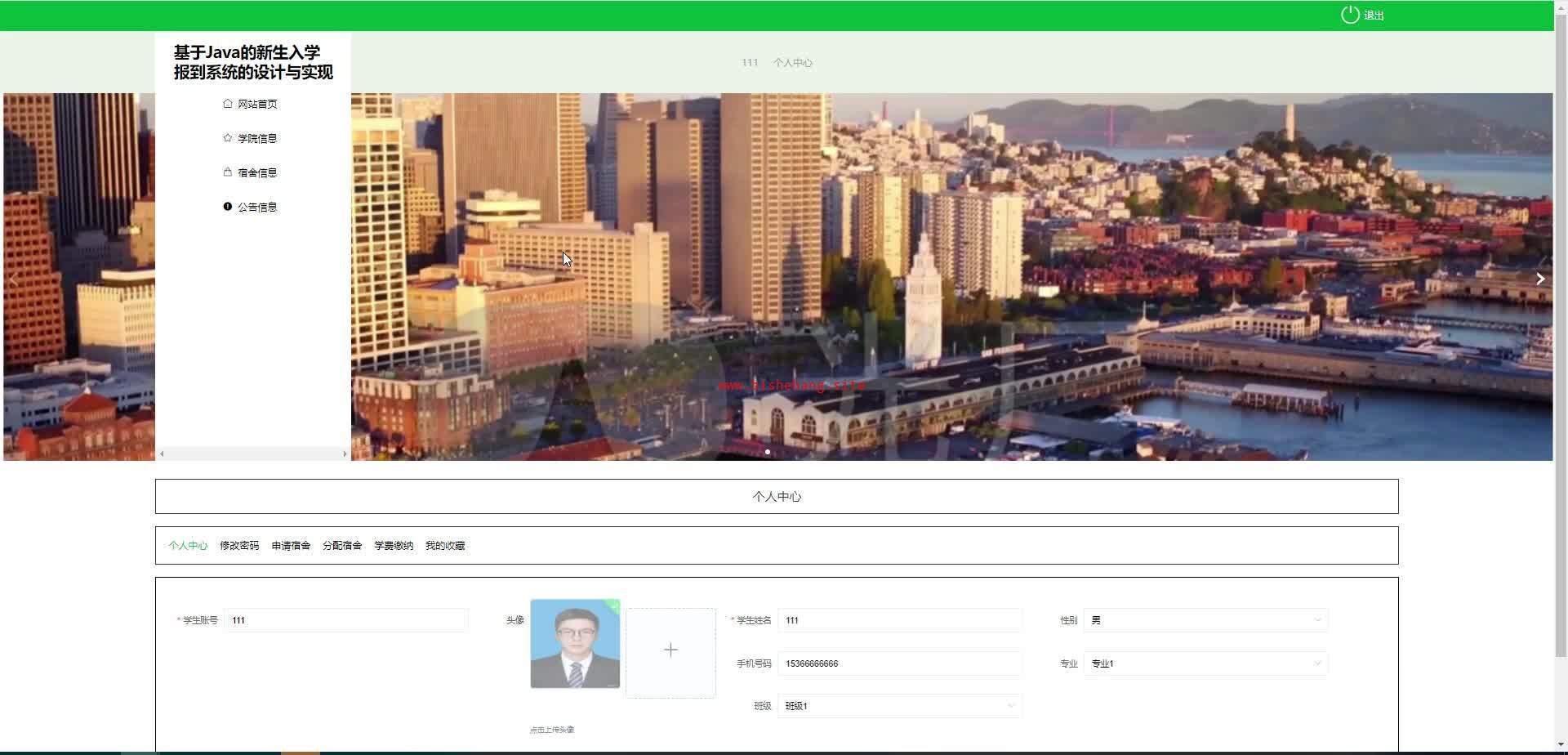
Task: Click the bag icon beside 宿舍信息
Action: [x=227, y=172]
